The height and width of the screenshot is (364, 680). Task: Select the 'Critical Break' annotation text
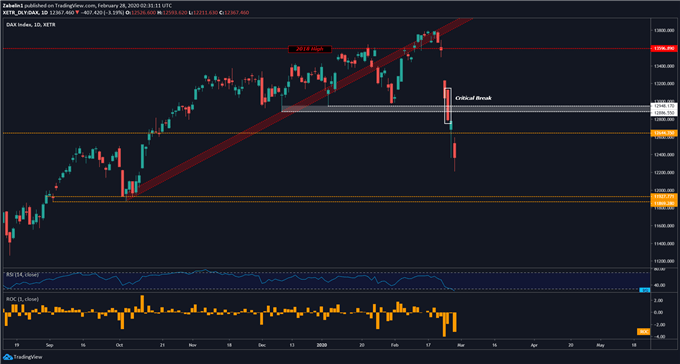473,98
